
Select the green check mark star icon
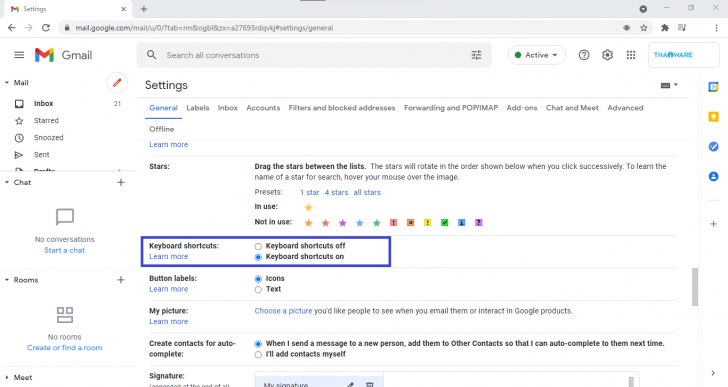click(444, 223)
